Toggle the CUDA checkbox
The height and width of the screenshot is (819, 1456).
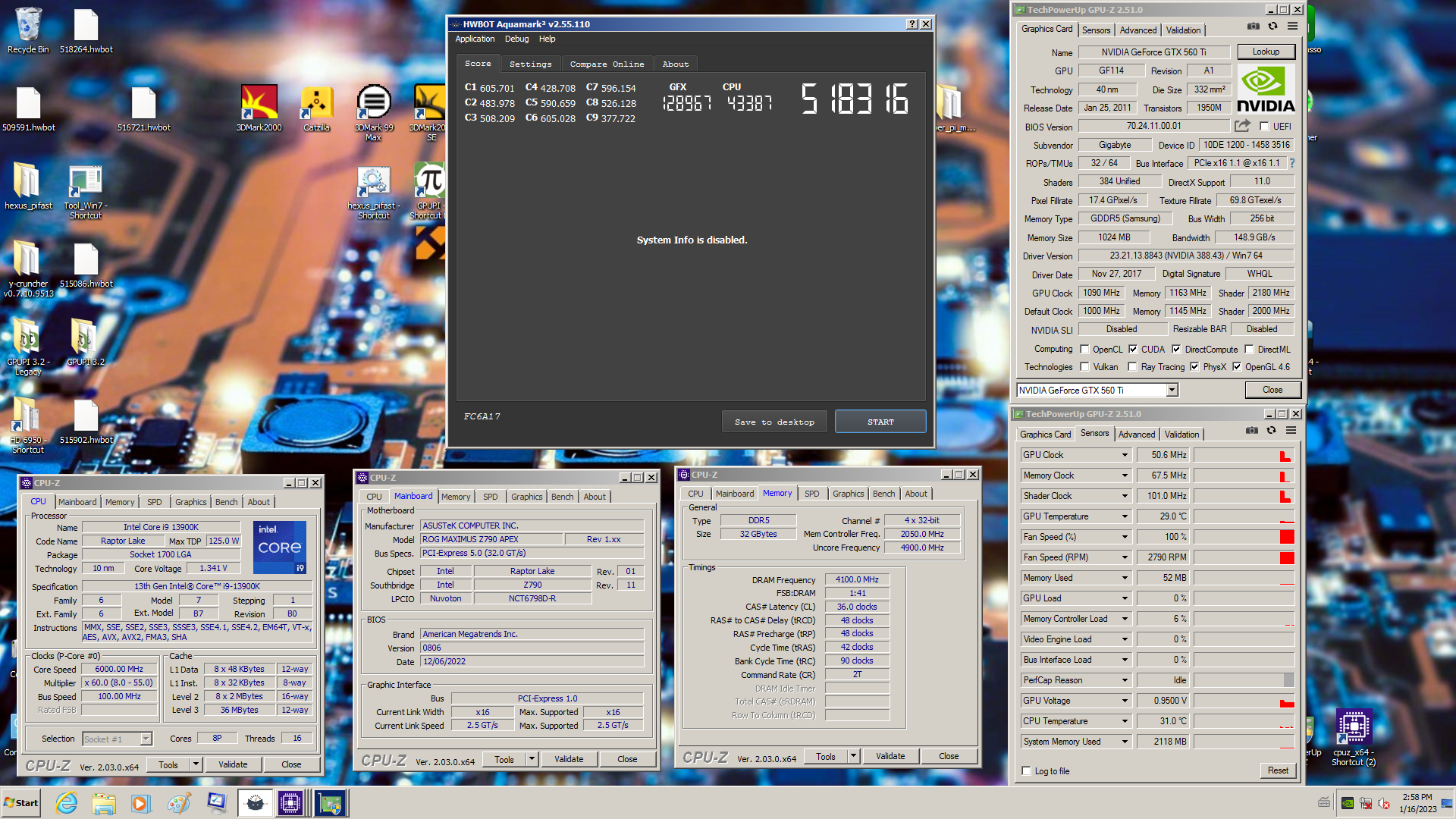pyautogui.click(x=1133, y=350)
